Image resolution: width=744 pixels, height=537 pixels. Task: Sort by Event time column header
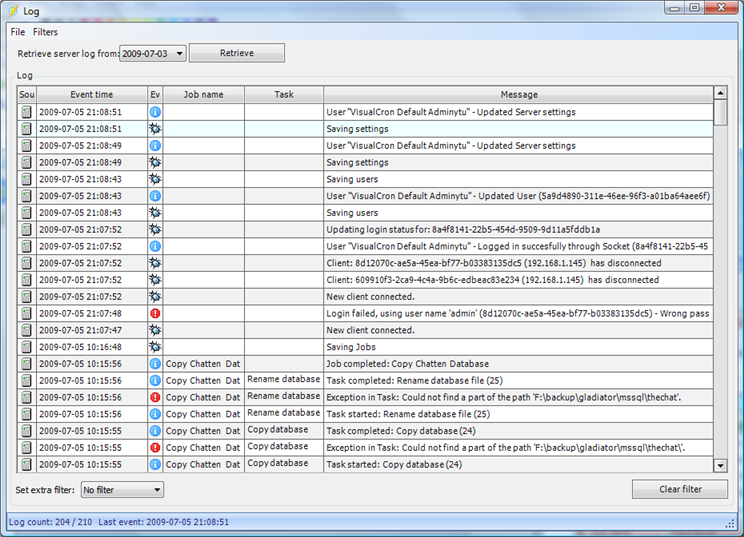click(x=91, y=95)
